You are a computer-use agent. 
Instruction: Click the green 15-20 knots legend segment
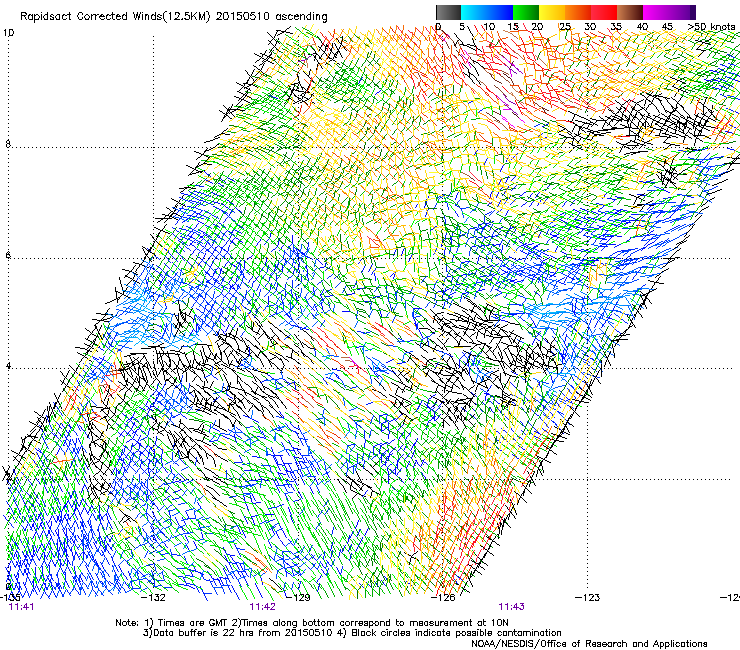pyautogui.click(x=526, y=12)
